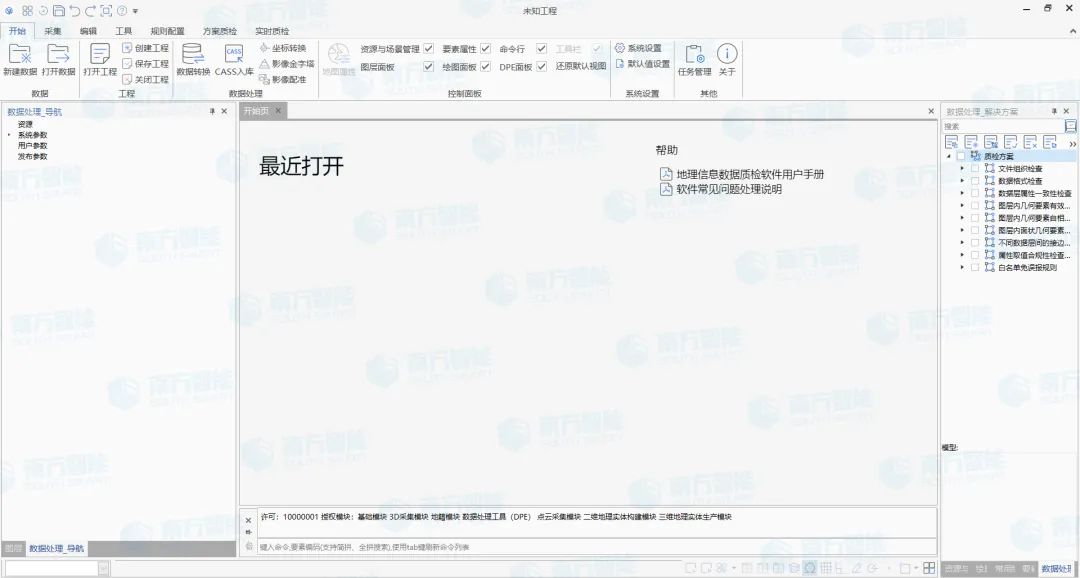Click the quick-access save disk icon
Image resolution: width=1080 pixels, height=578 pixels.
tap(59, 10)
